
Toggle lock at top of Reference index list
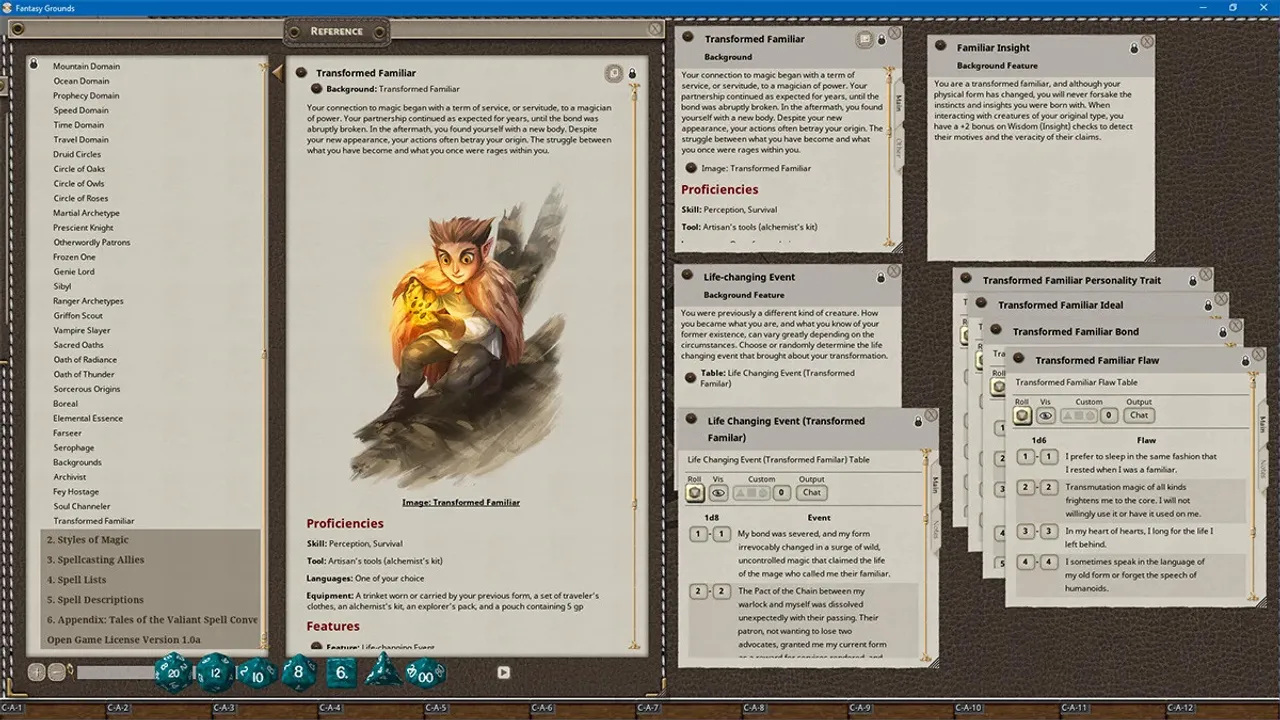tap(34, 63)
